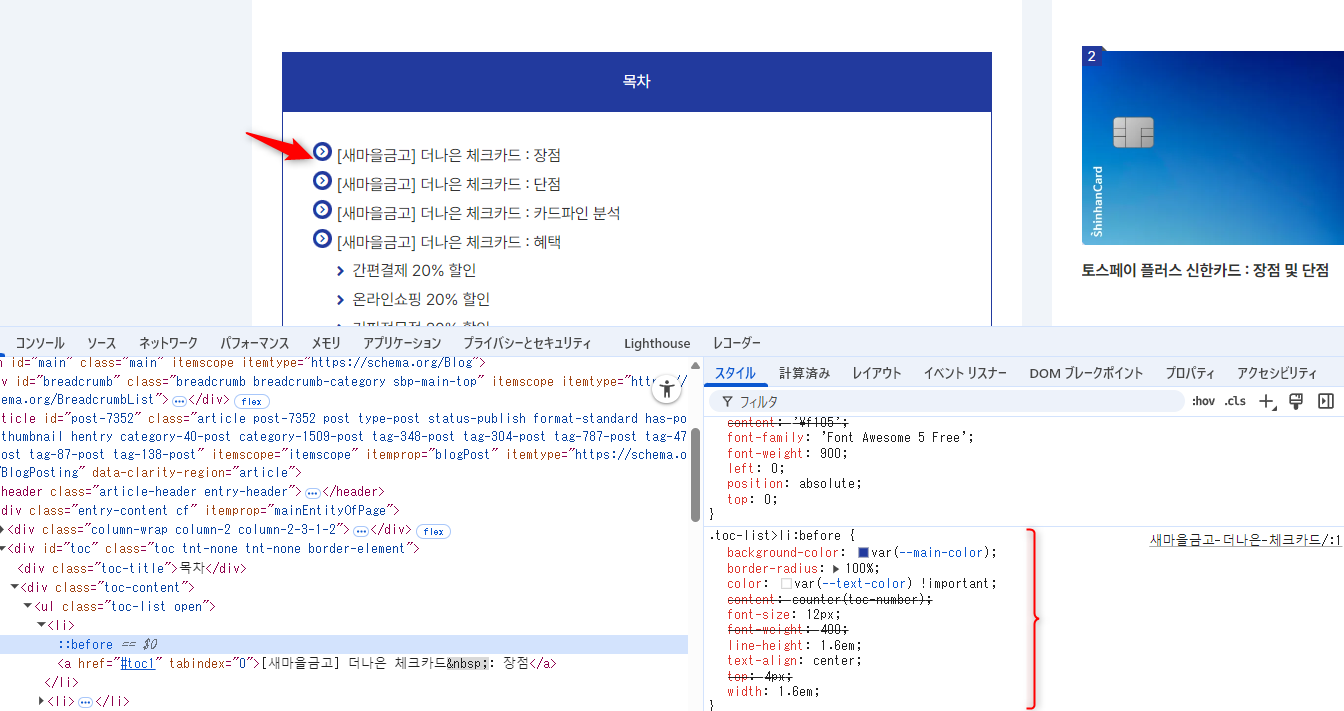Click the circular chevron bullet beside 장점
The height and width of the screenshot is (711, 1344).
322,152
